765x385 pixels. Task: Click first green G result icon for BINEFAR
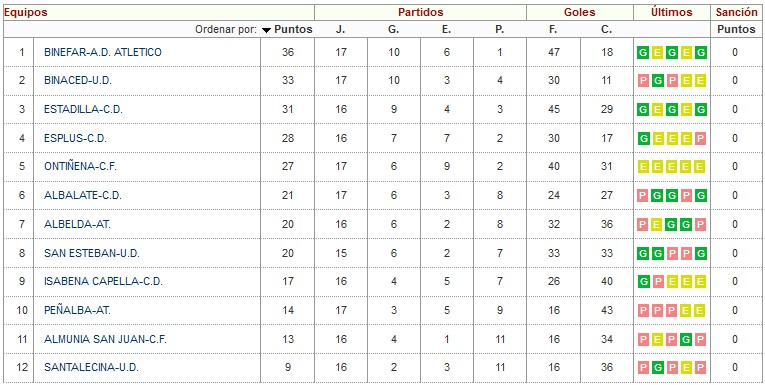[x=643, y=53]
